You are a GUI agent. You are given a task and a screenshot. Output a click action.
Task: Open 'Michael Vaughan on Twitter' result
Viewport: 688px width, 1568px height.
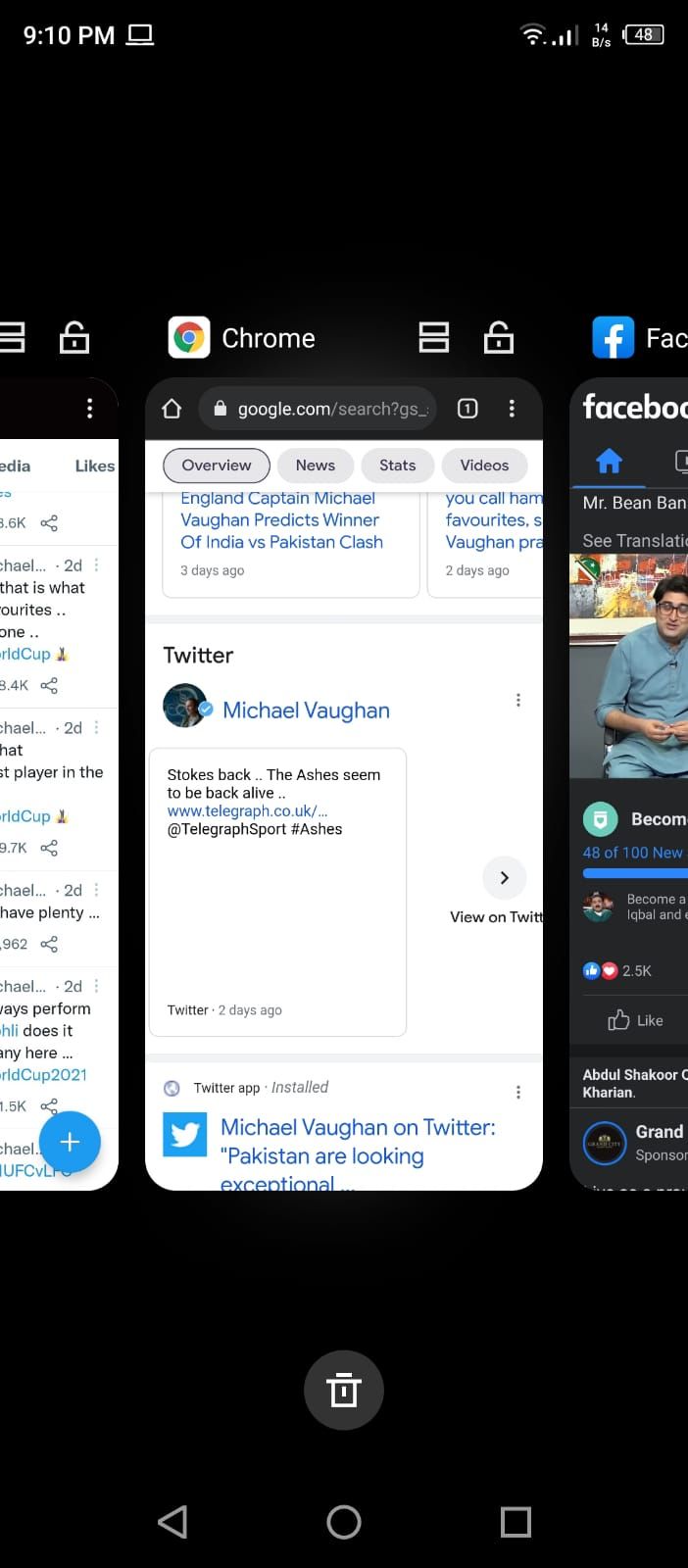tap(358, 1154)
